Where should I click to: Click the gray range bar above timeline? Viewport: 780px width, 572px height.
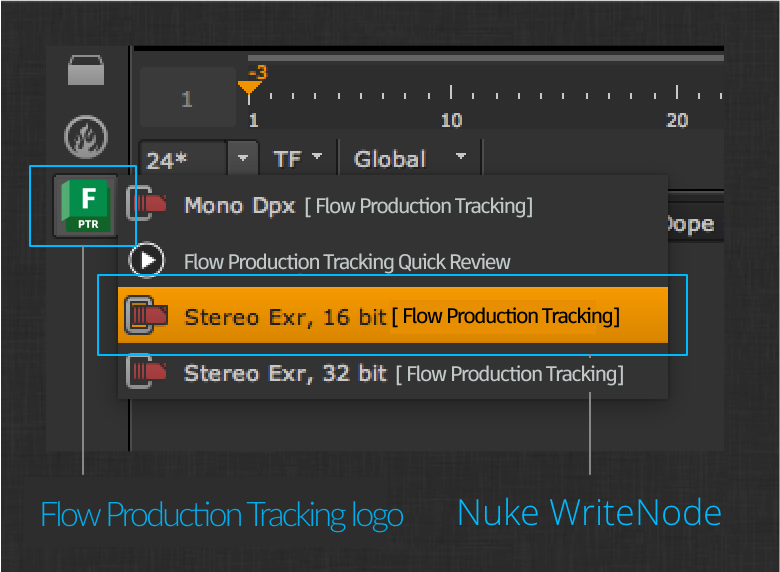(x=486, y=58)
